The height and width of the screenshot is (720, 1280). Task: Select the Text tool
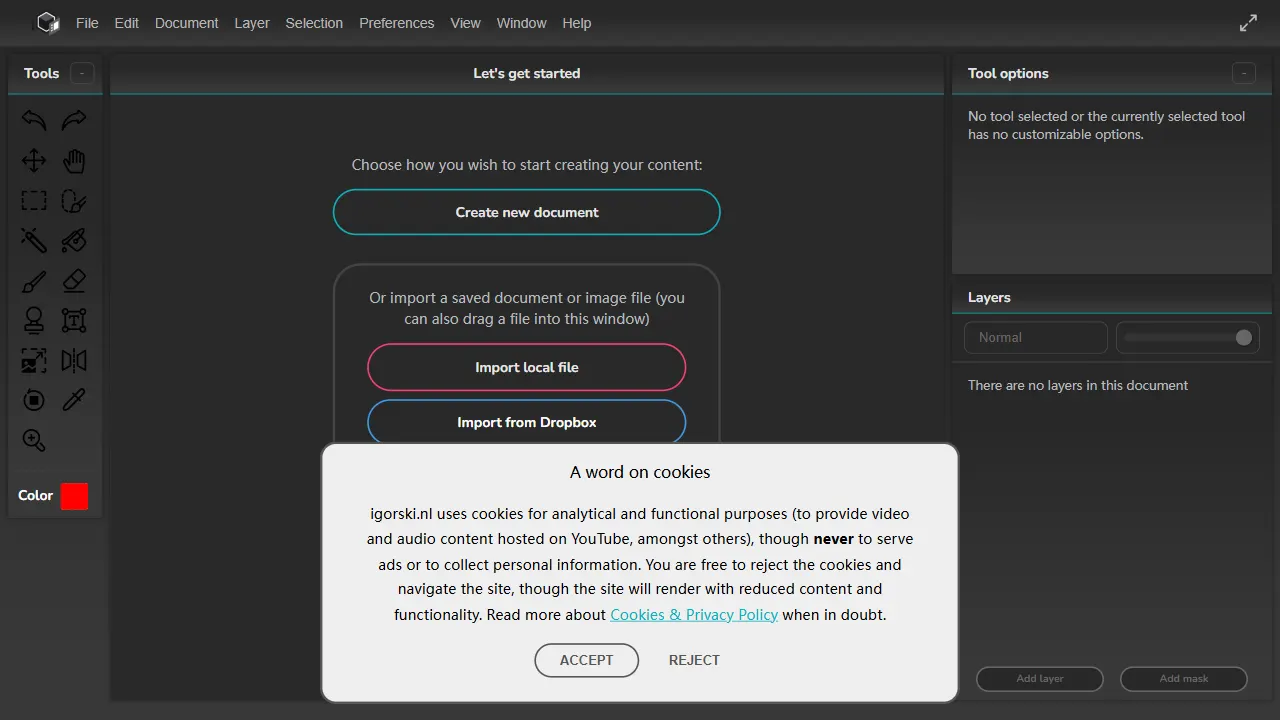click(x=74, y=321)
